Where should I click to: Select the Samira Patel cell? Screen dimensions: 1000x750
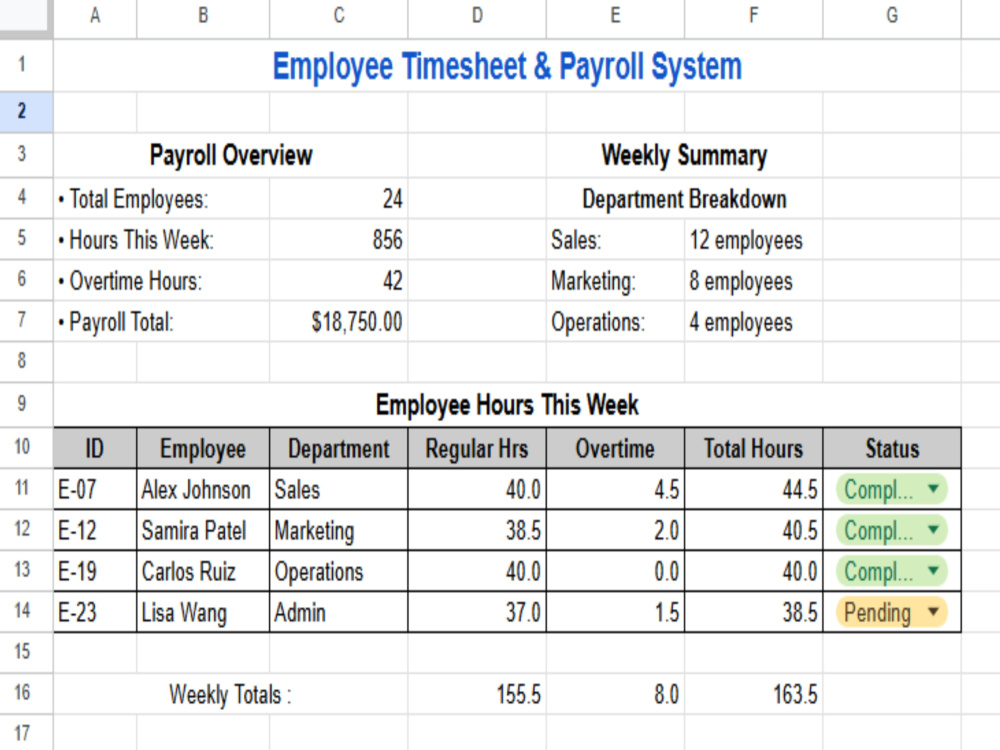click(x=203, y=531)
